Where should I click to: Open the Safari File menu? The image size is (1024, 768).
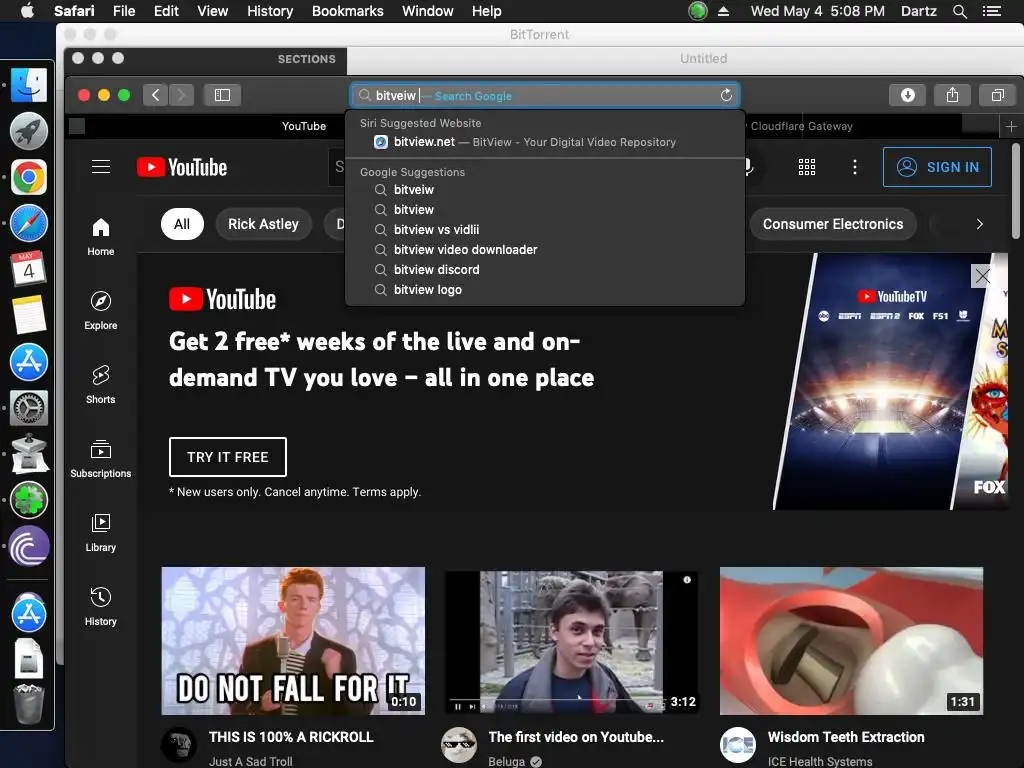coord(123,11)
